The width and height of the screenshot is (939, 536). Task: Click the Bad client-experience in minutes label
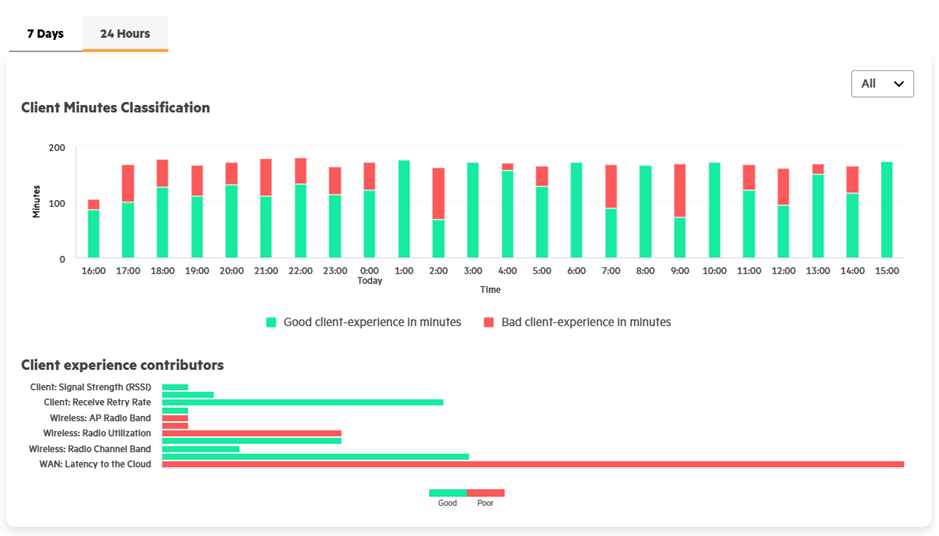(x=586, y=322)
